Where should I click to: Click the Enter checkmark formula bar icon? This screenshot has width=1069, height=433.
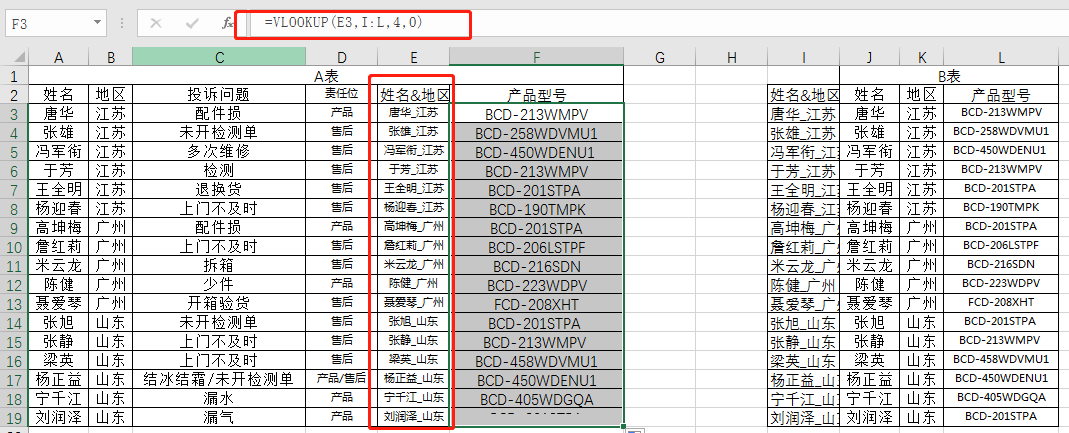192,23
